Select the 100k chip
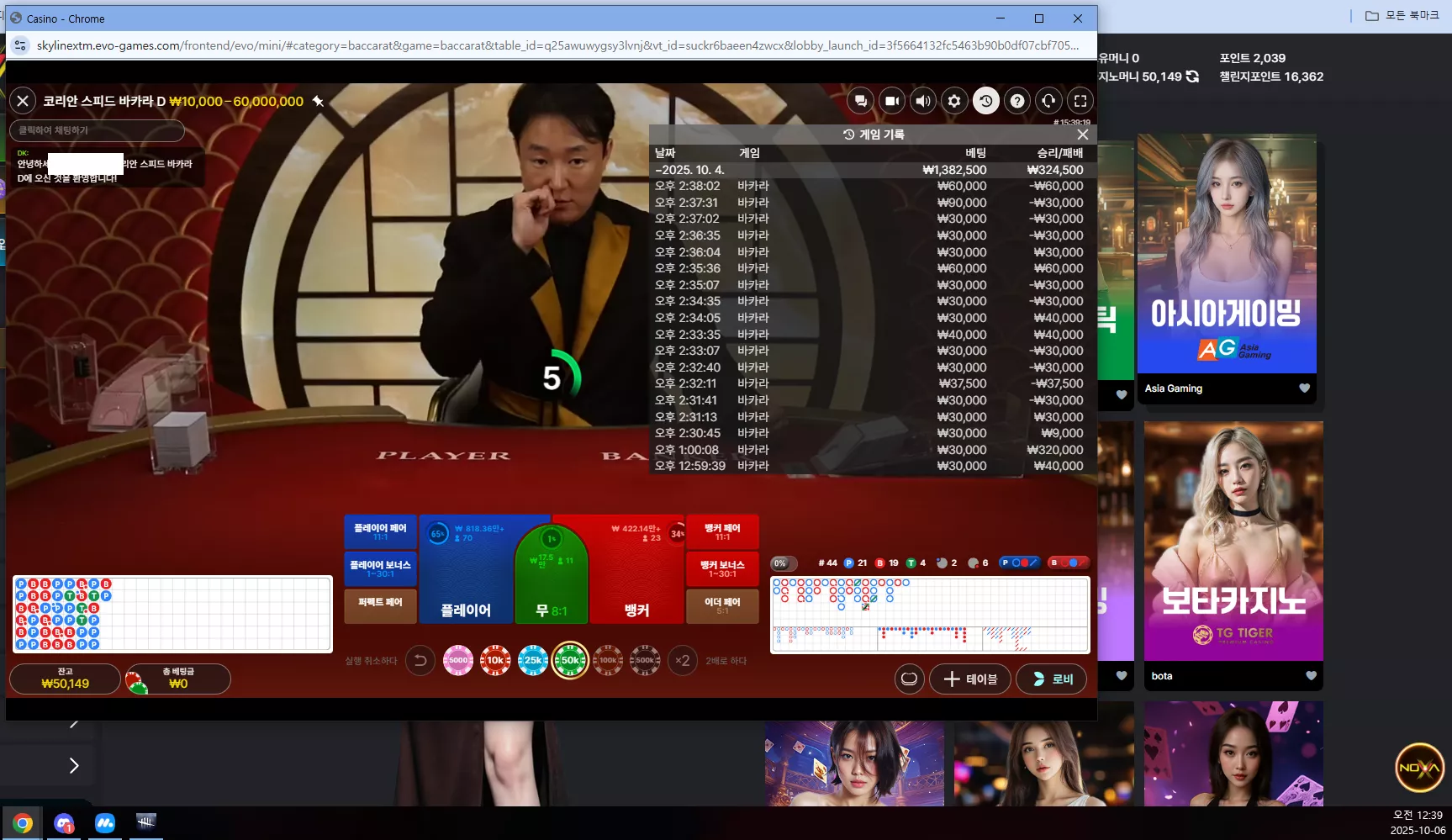 click(608, 661)
